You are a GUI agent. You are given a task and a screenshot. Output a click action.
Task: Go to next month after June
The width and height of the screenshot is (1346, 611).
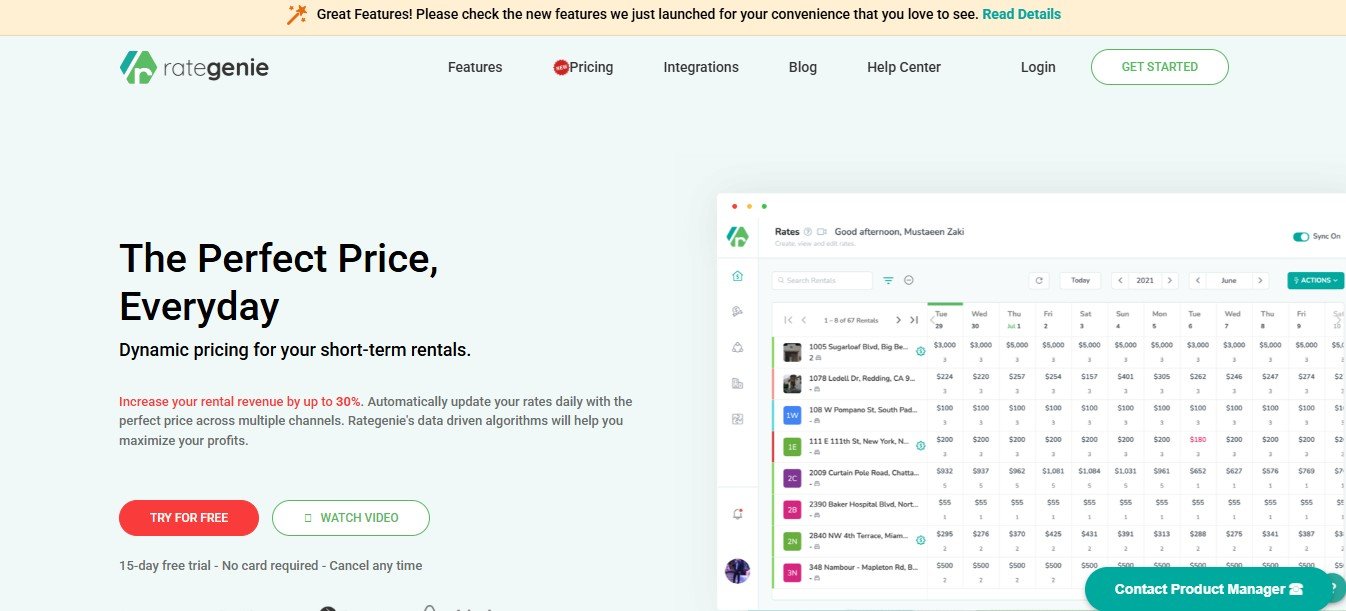(1260, 281)
